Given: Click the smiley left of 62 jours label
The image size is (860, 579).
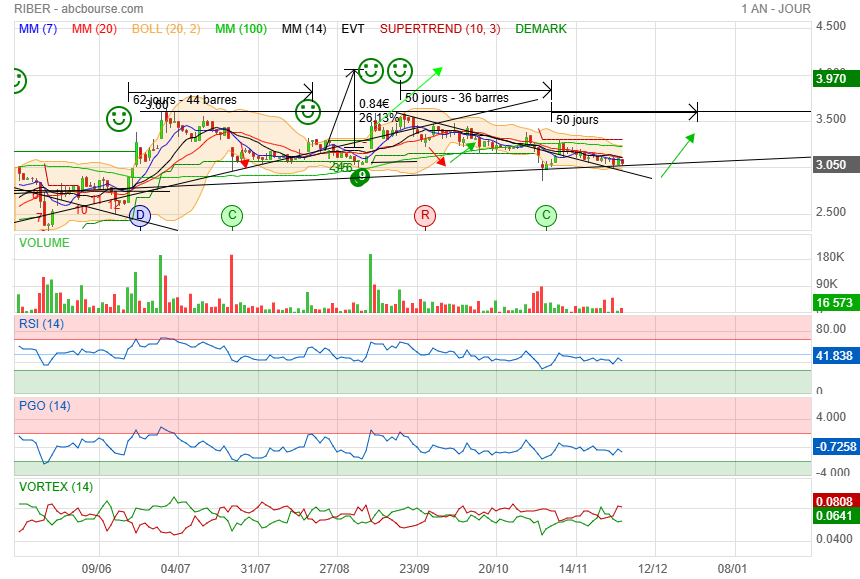Looking at the screenshot, I should point(119,119).
